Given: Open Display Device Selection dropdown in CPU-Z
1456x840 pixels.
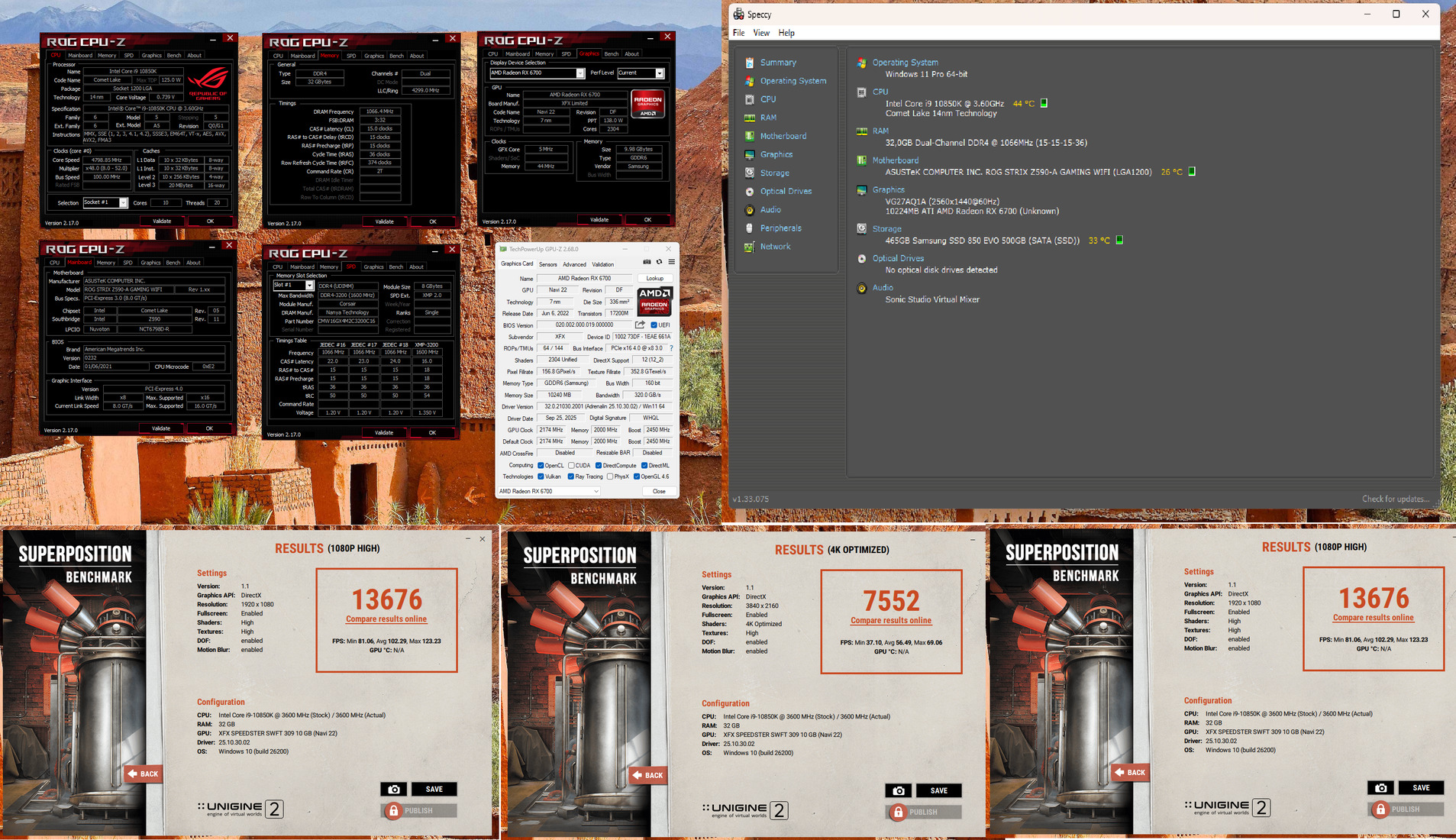Looking at the screenshot, I should [537, 73].
